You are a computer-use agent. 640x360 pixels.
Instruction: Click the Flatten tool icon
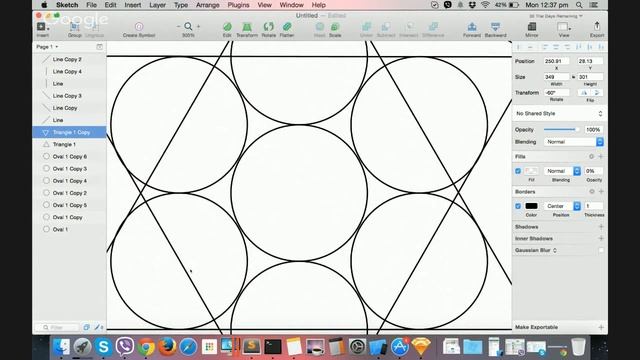click(x=287, y=27)
